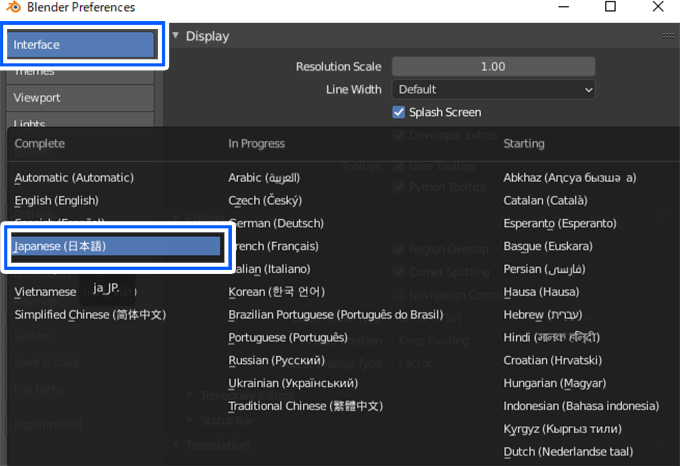Select Catalan (Català) language
This screenshot has width=680, height=466.
pos(546,201)
